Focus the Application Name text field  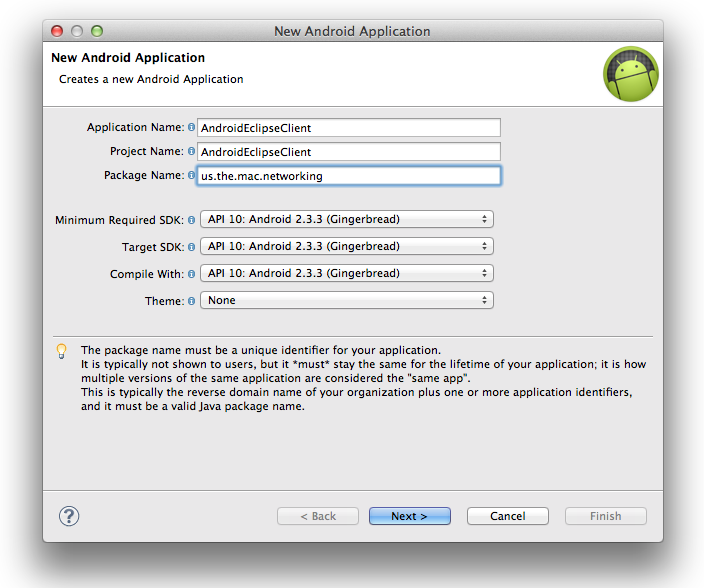(349, 128)
